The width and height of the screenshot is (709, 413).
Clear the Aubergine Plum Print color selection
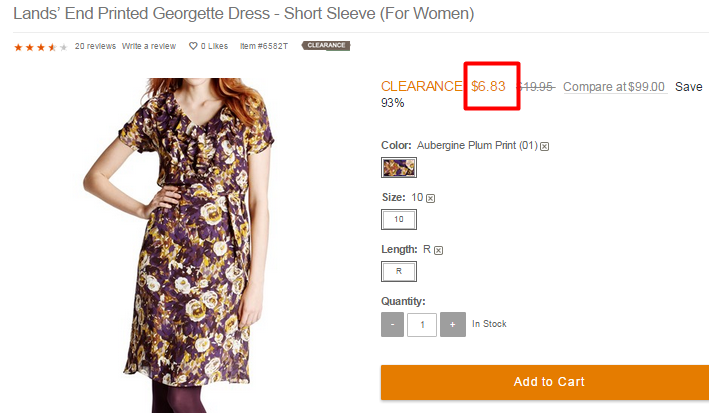[x=544, y=146]
